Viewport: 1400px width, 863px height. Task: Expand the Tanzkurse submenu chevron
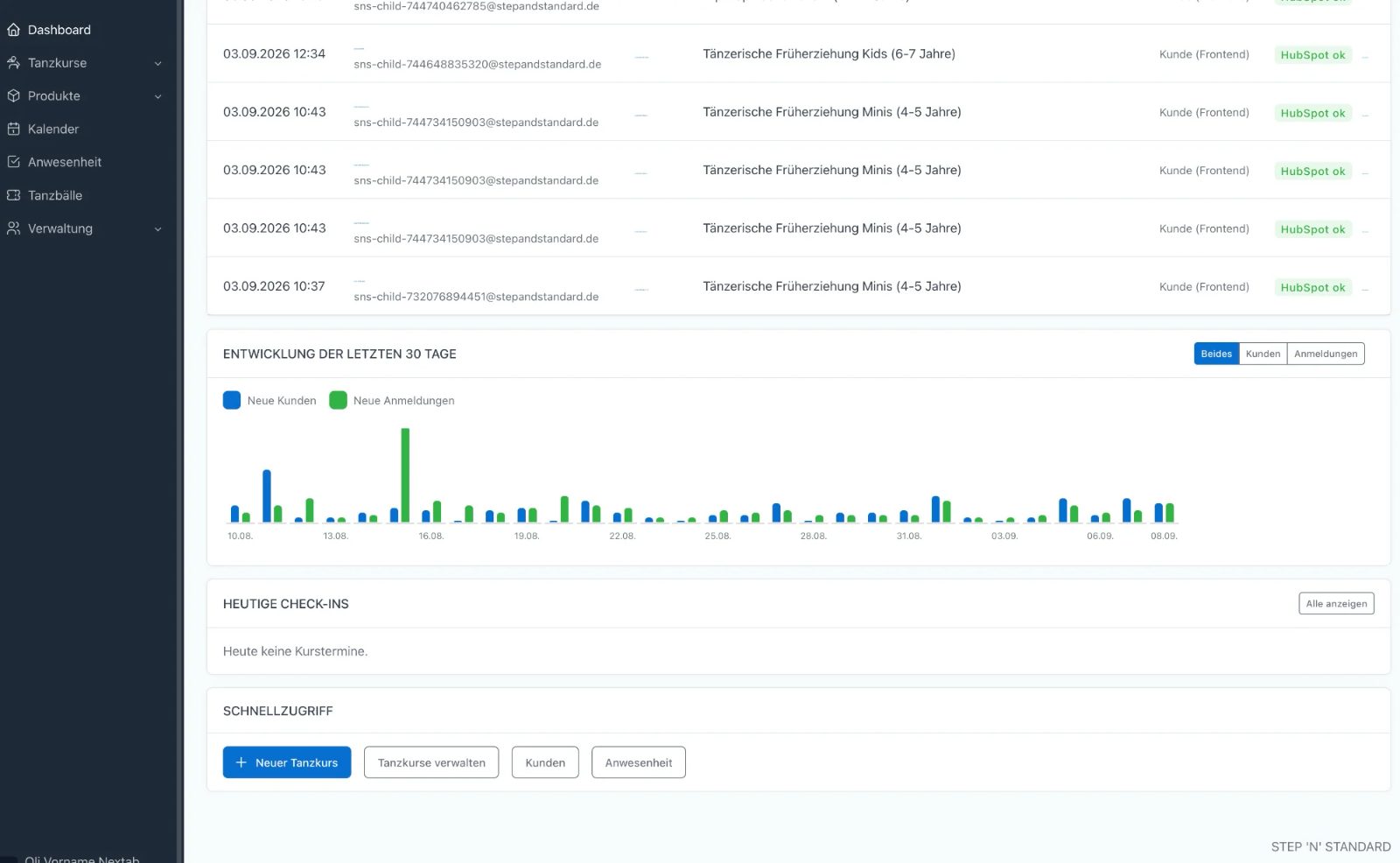[x=158, y=63]
